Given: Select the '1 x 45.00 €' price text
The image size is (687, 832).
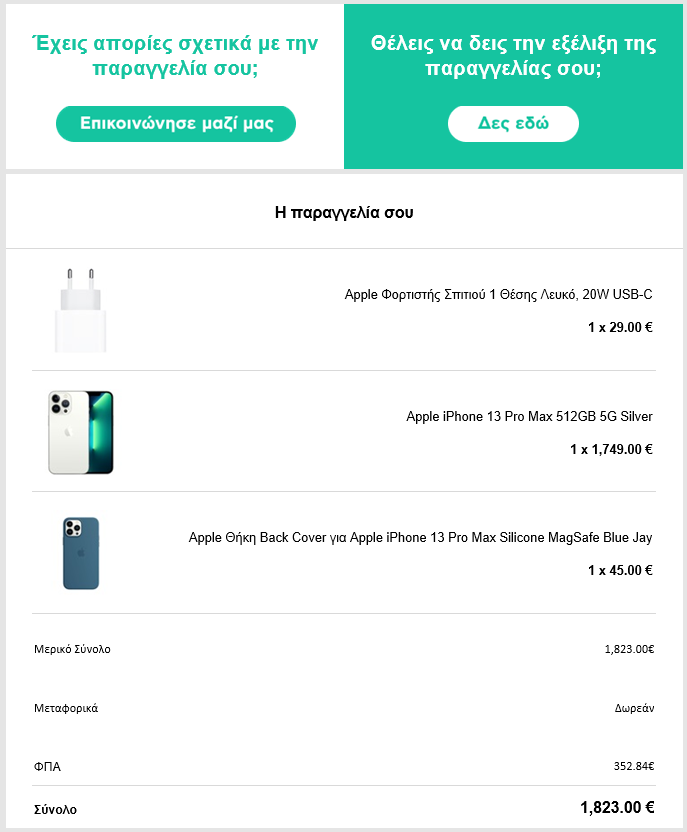Looking at the screenshot, I should [x=620, y=570].
